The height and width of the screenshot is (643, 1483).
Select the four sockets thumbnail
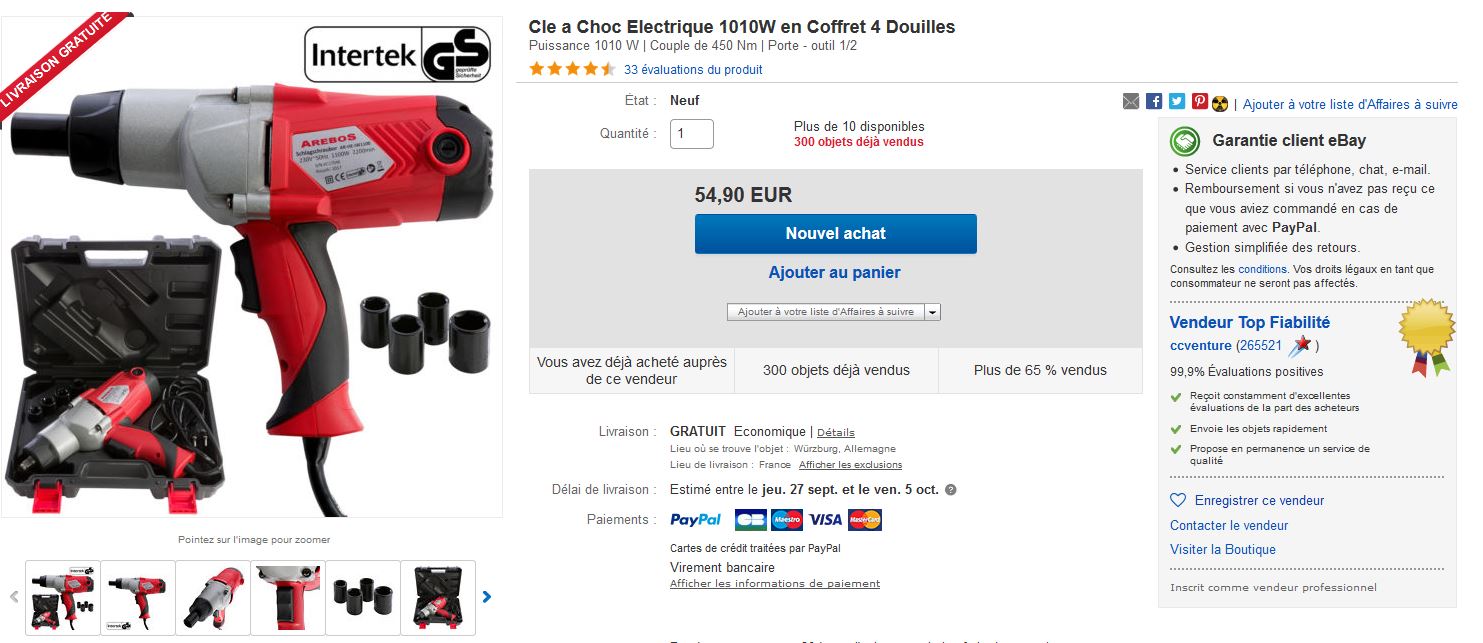tap(363, 597)
